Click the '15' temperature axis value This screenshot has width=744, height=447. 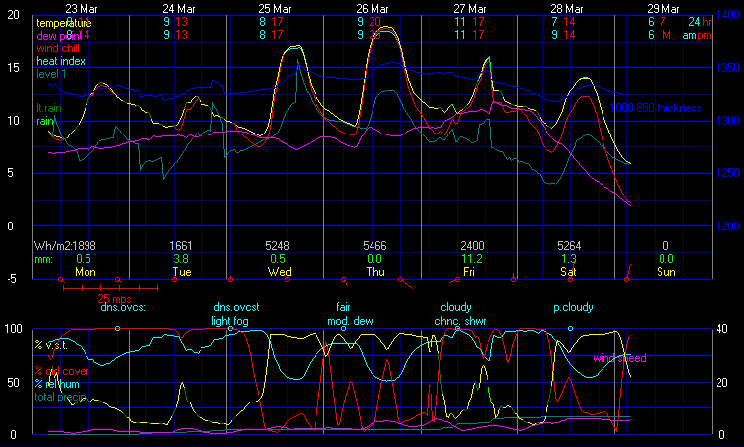(x=13, y=68)
